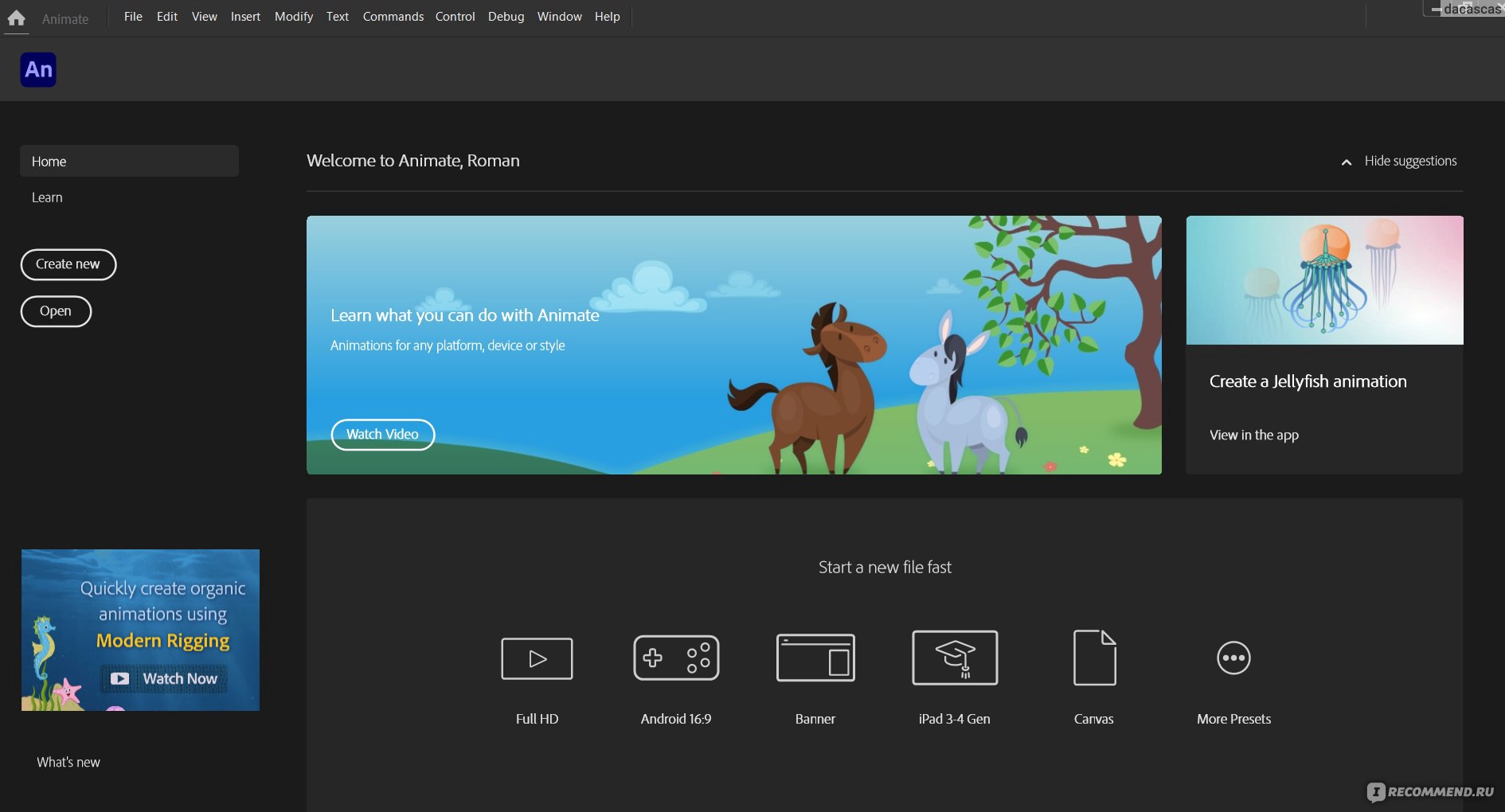
Task: Choose the Banner preset icon
Action: (815, 658)
